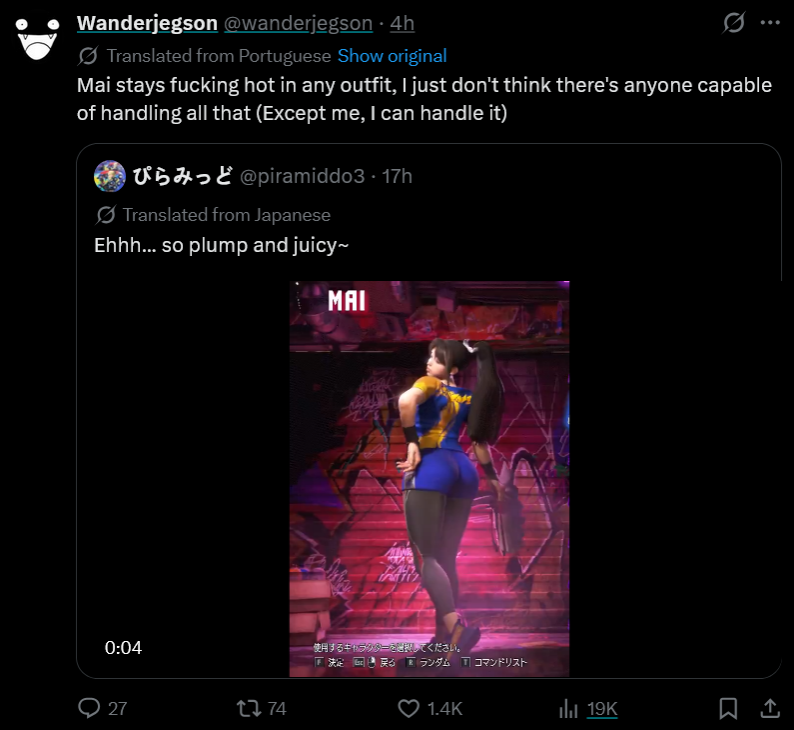
Task: Click the Wanderjegson profile avatar
Action: (37, 39)
